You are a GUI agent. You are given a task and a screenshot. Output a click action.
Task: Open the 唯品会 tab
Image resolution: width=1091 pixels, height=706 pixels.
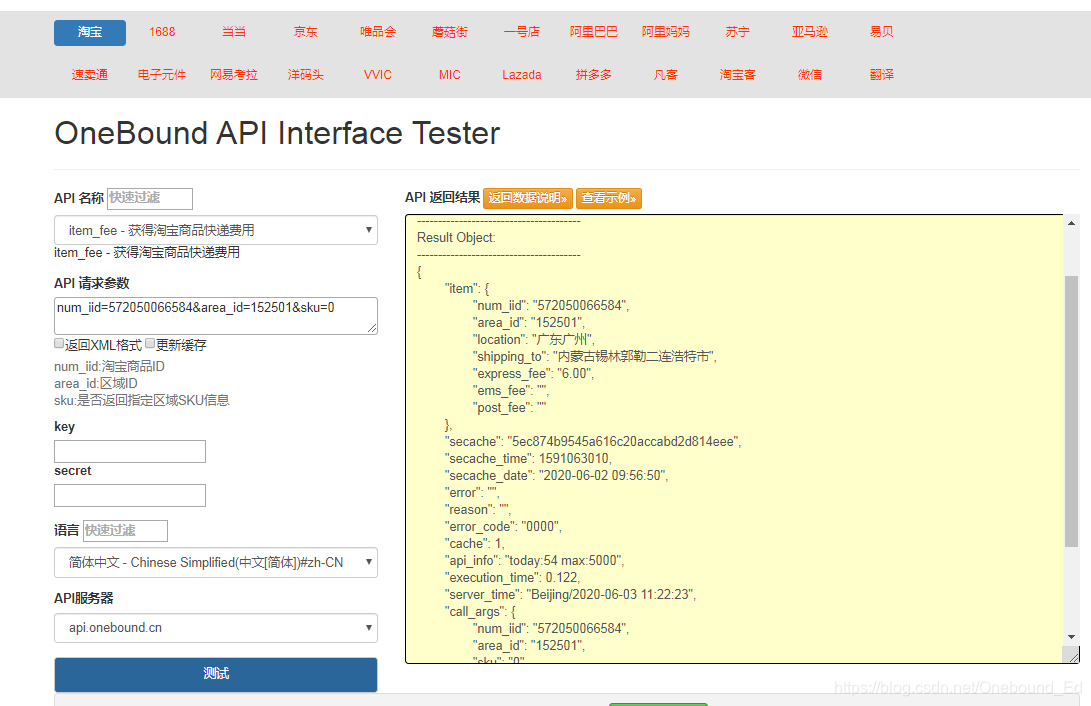(x=378, y=33)
